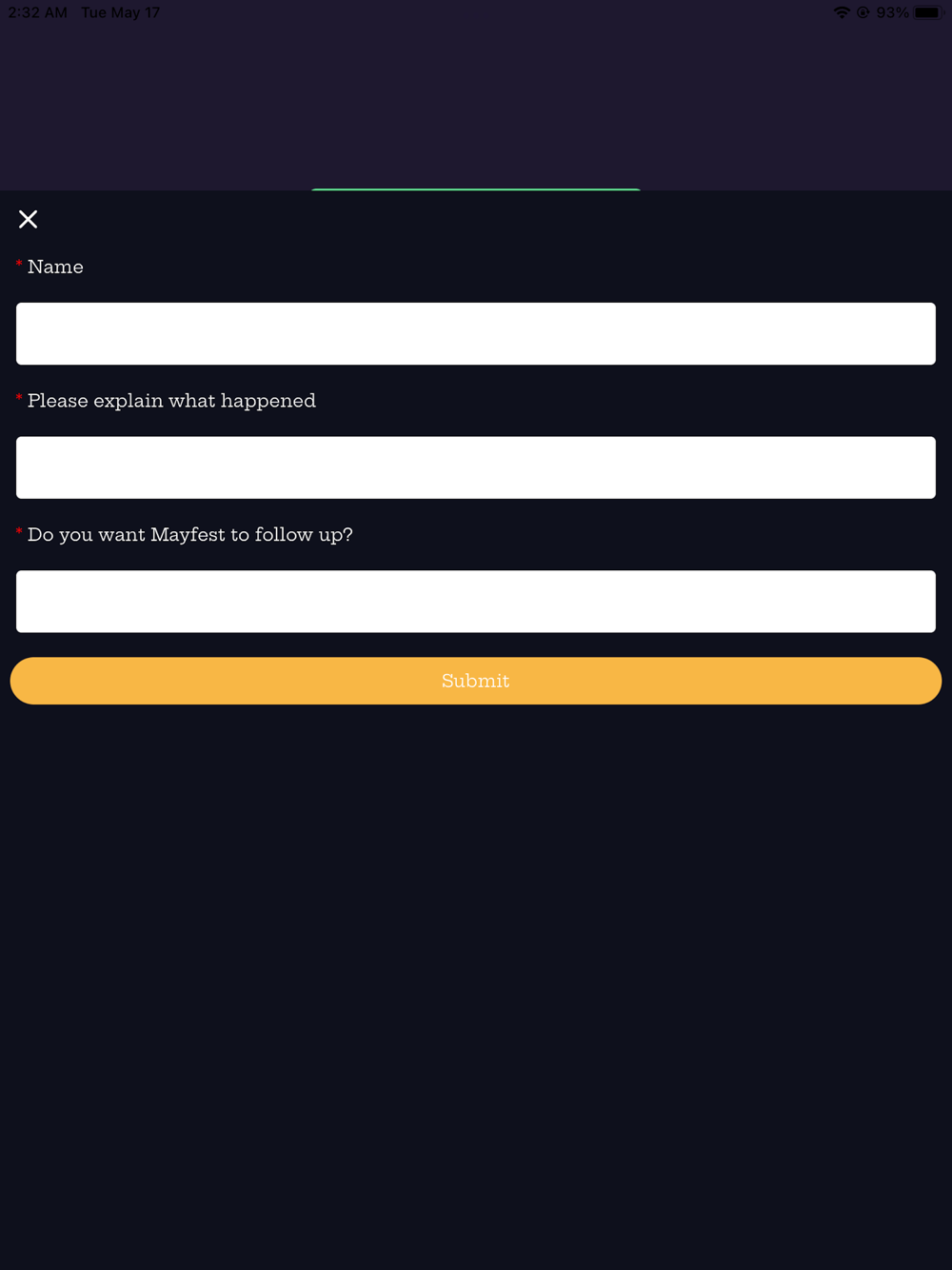Click the 'Please explain what happened' label
The width and height of the screenshot is (952, 1270).
(x=171, y=401)
